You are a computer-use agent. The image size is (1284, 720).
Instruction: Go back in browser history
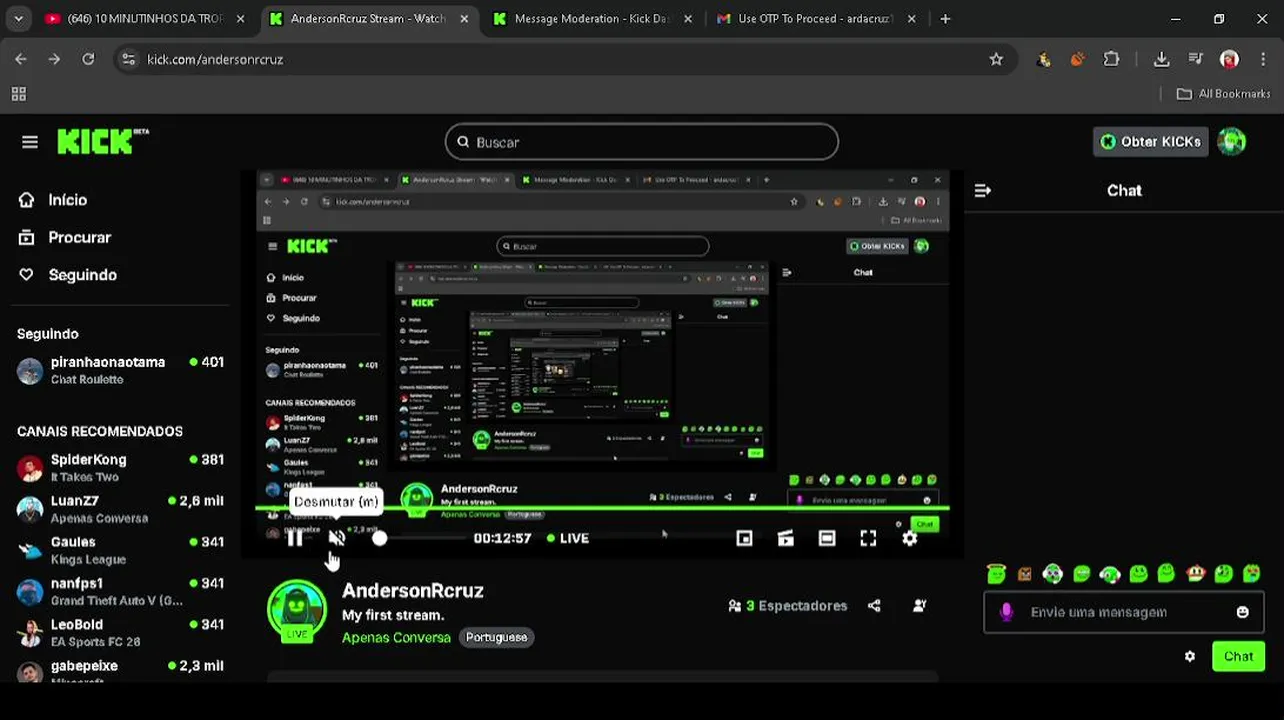[21, 59]
